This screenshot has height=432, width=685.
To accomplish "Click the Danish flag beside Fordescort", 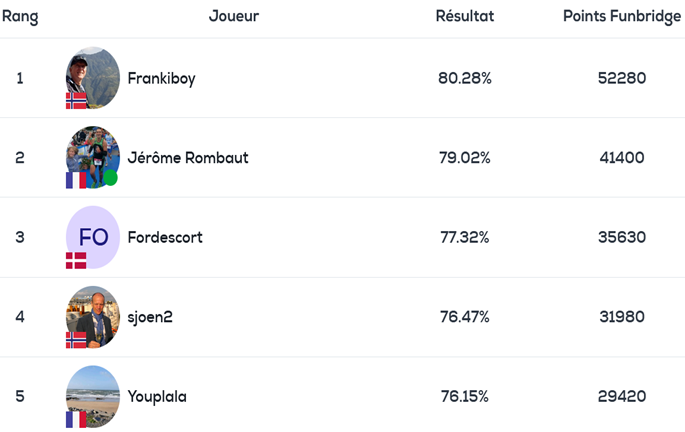I will pos(76,260).
